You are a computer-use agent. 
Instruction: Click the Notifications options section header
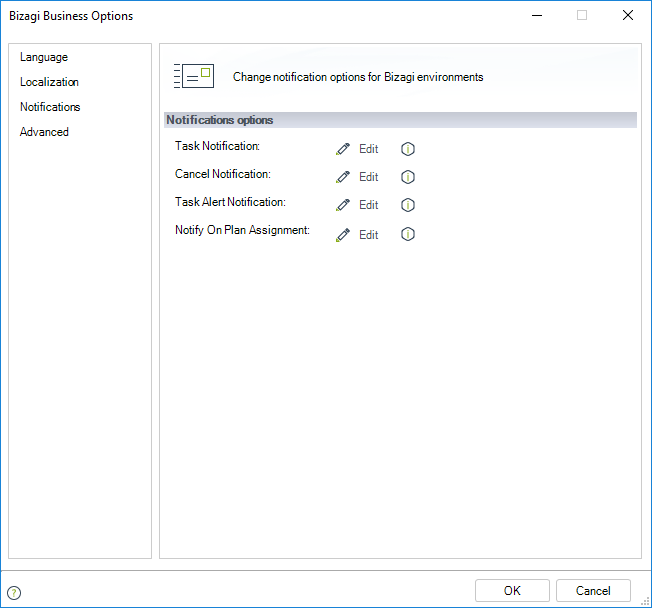(x=400, y=120)
